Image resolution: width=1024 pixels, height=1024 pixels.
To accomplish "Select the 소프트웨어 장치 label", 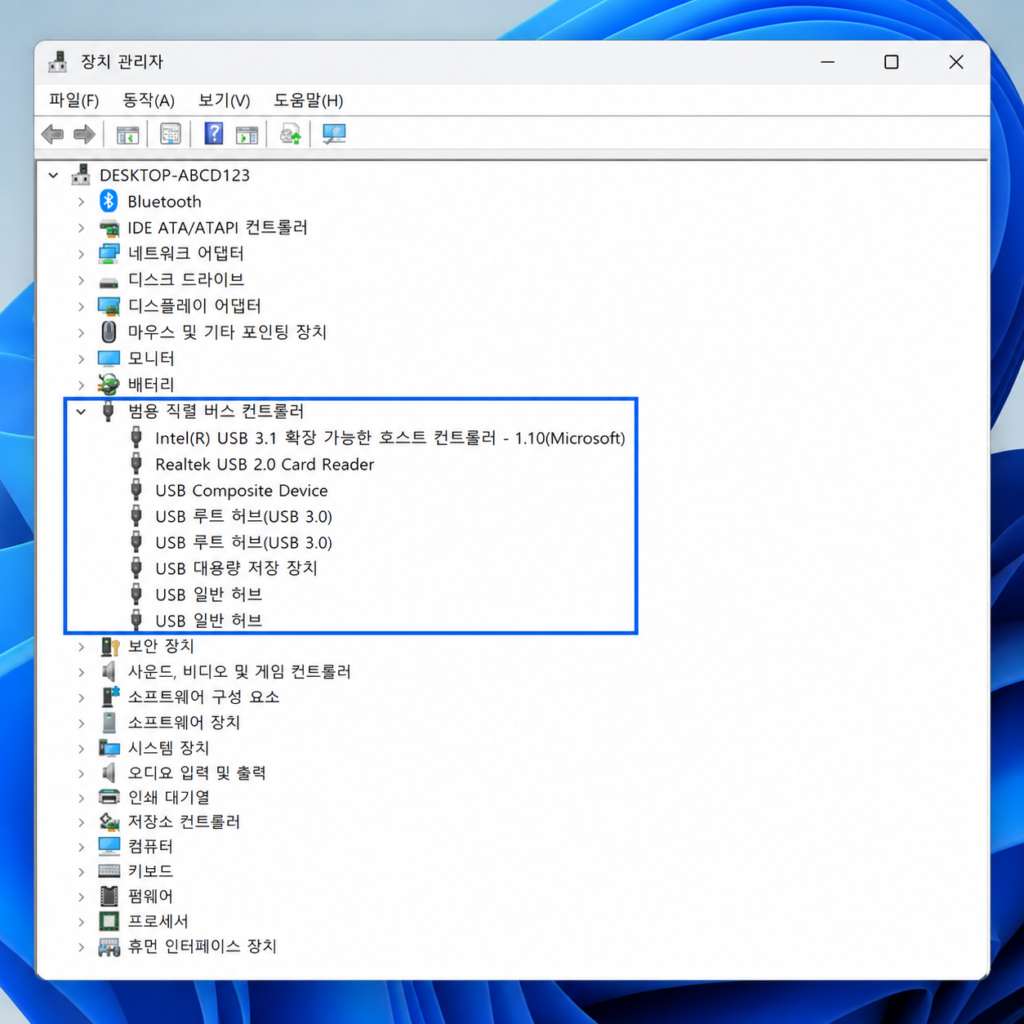I will [x=184, y=722].
